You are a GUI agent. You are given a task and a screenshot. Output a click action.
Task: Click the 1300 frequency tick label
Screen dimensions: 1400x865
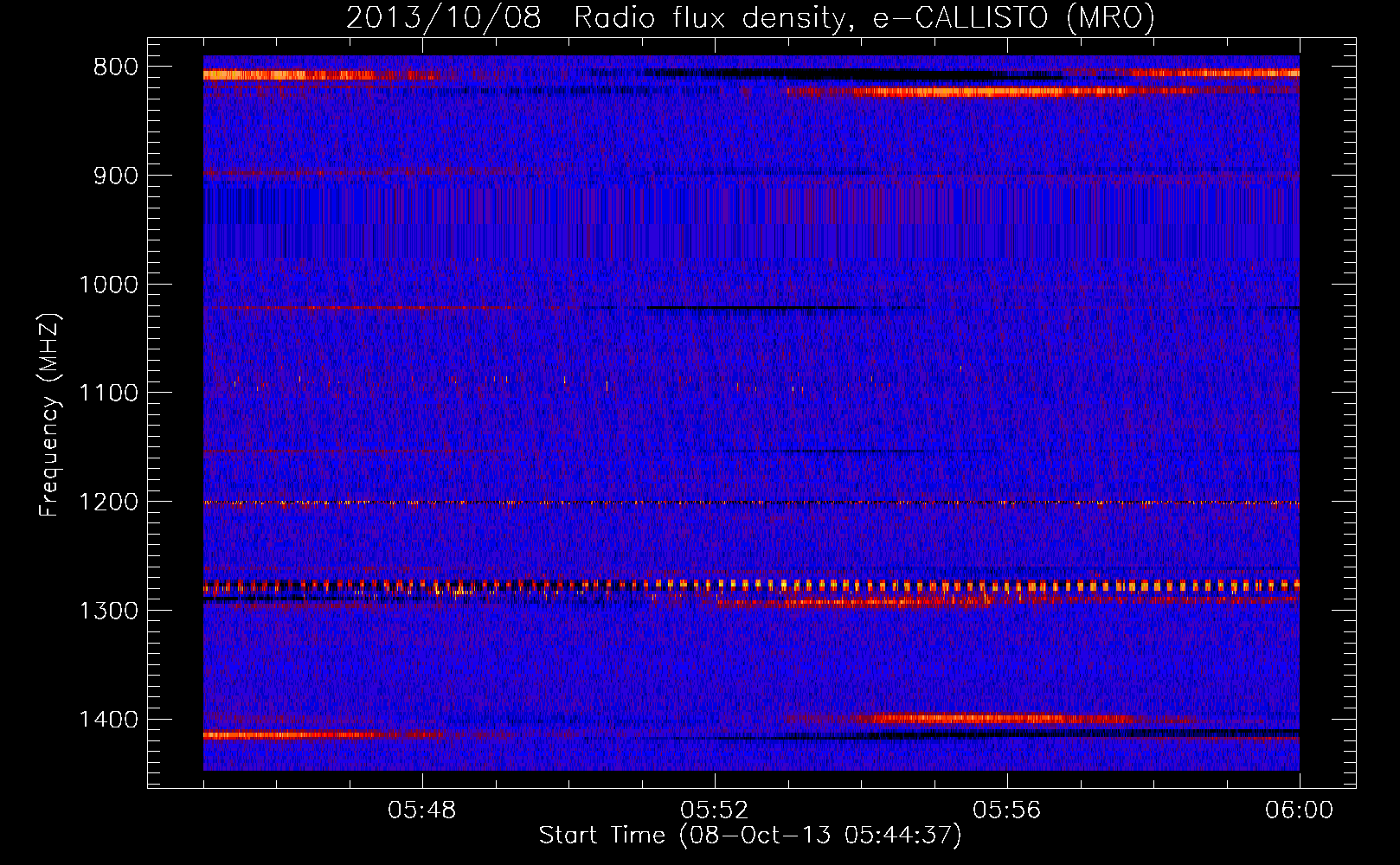108,611
